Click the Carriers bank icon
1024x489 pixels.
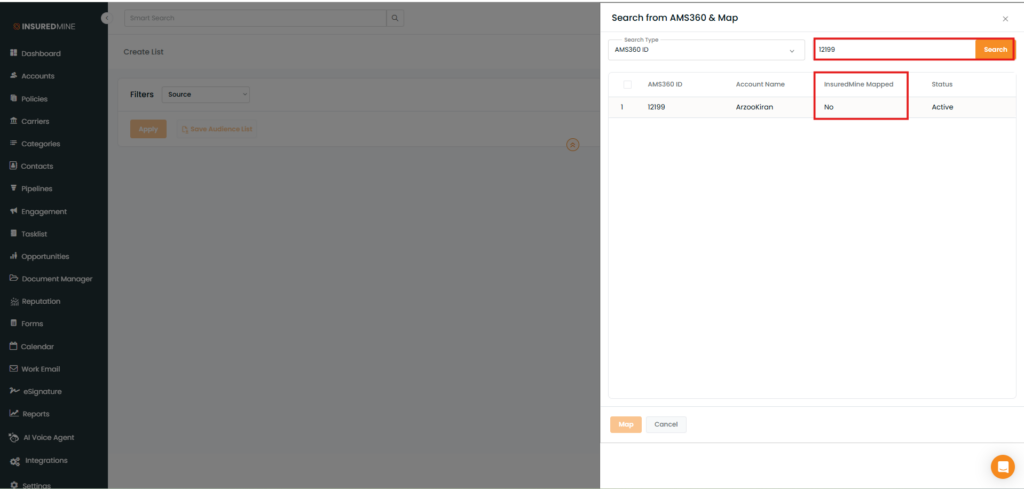click(x=14, y=121)
